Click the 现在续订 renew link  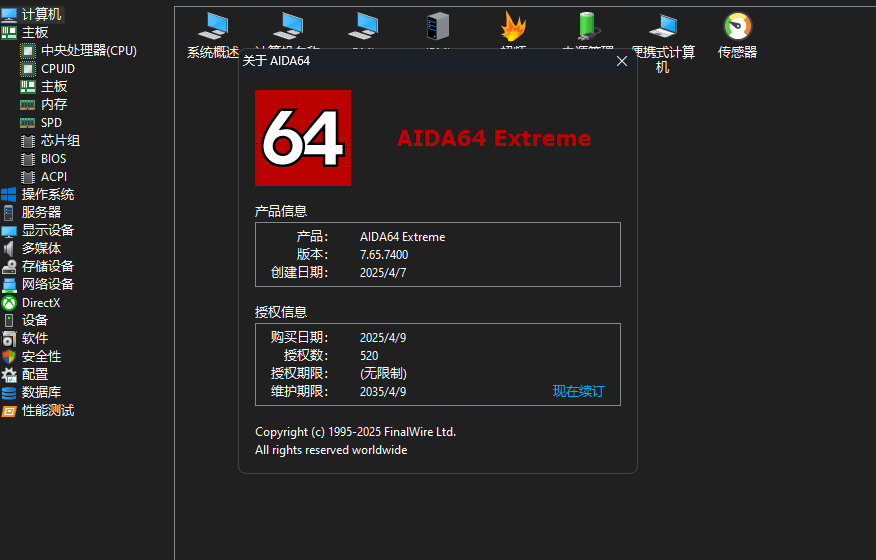578,391
